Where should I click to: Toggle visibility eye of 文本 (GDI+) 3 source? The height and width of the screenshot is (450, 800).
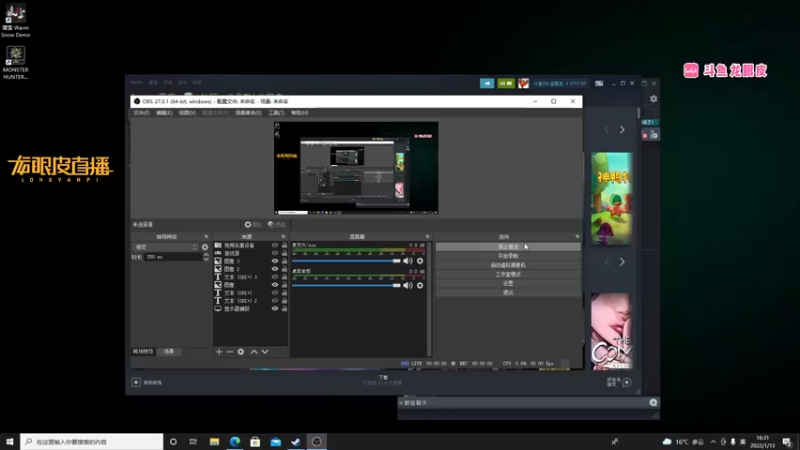pyautogui.click(x=274, y=277)
